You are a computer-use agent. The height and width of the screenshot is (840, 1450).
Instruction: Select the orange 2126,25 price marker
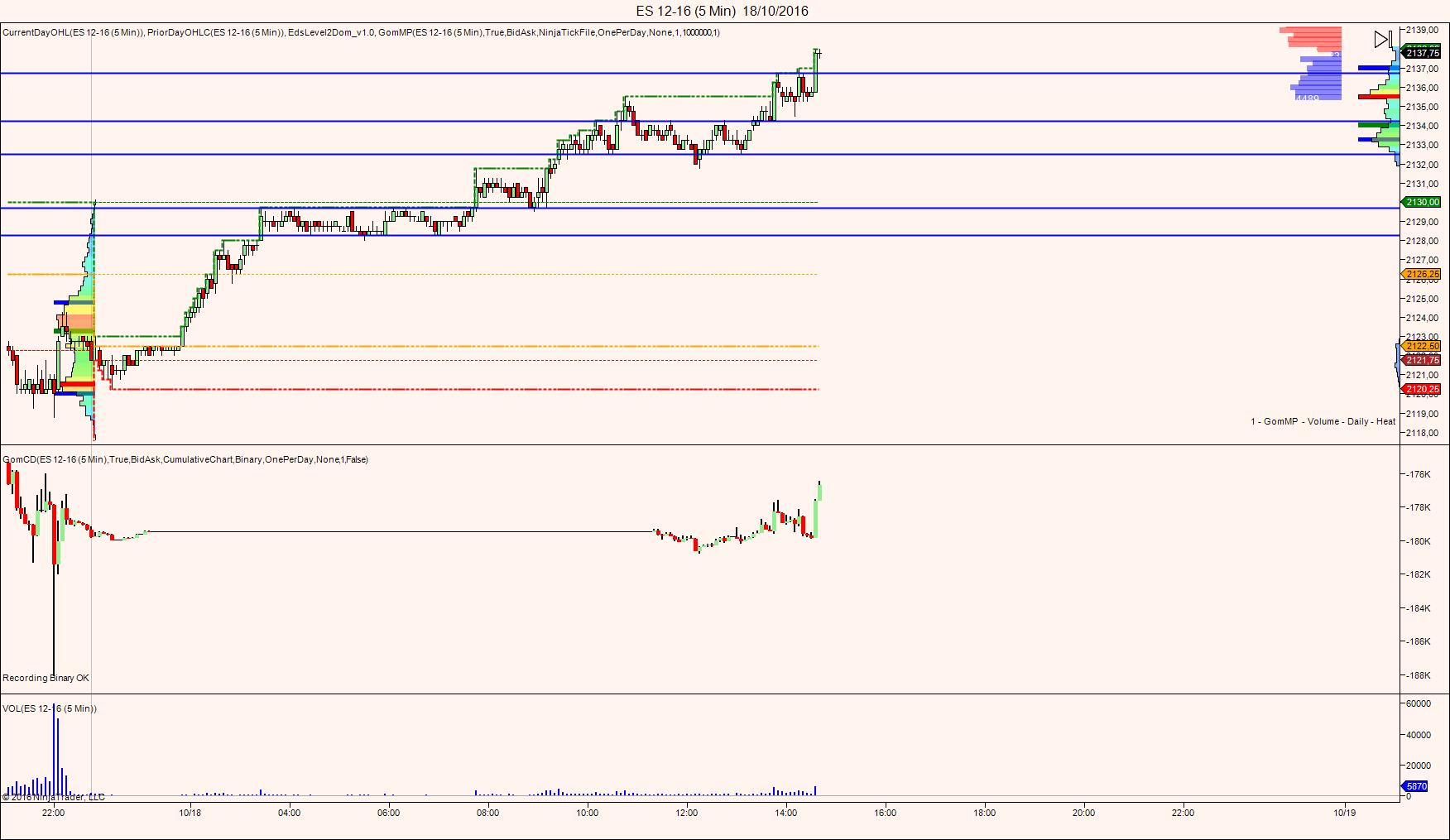click(x=1423, y=274)
